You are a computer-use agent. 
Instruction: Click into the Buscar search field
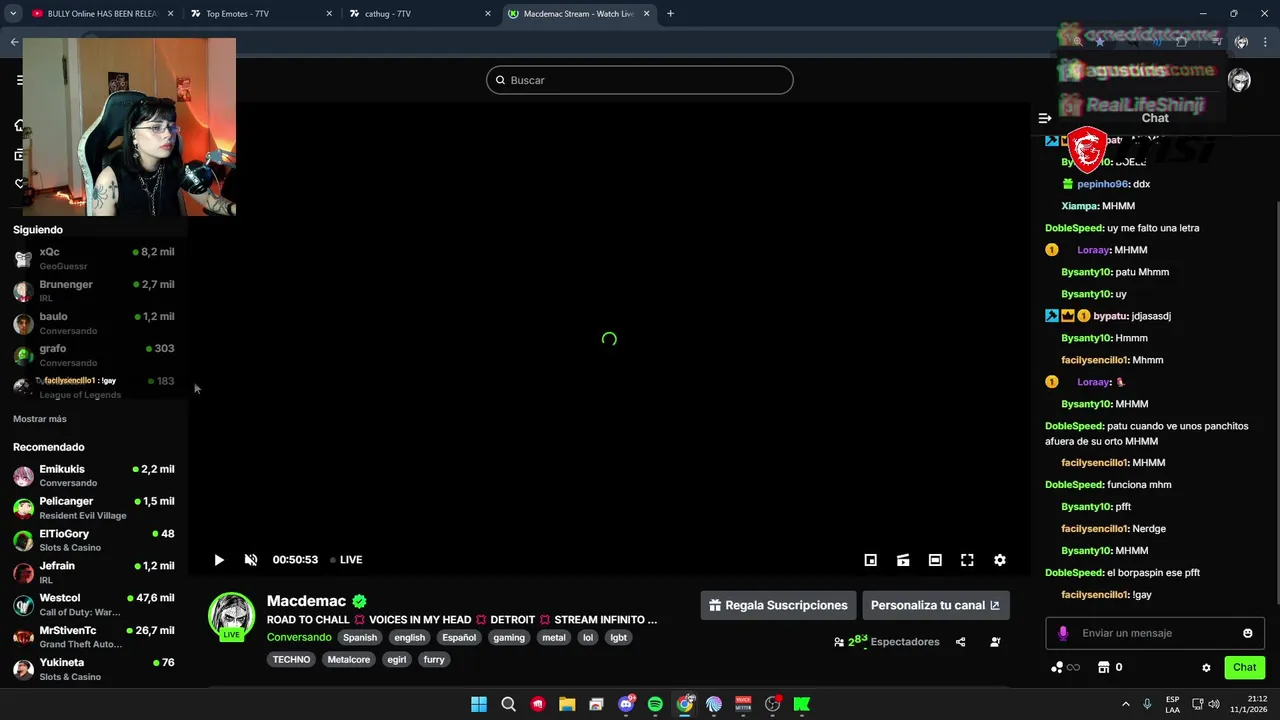[x=640, y=80]
